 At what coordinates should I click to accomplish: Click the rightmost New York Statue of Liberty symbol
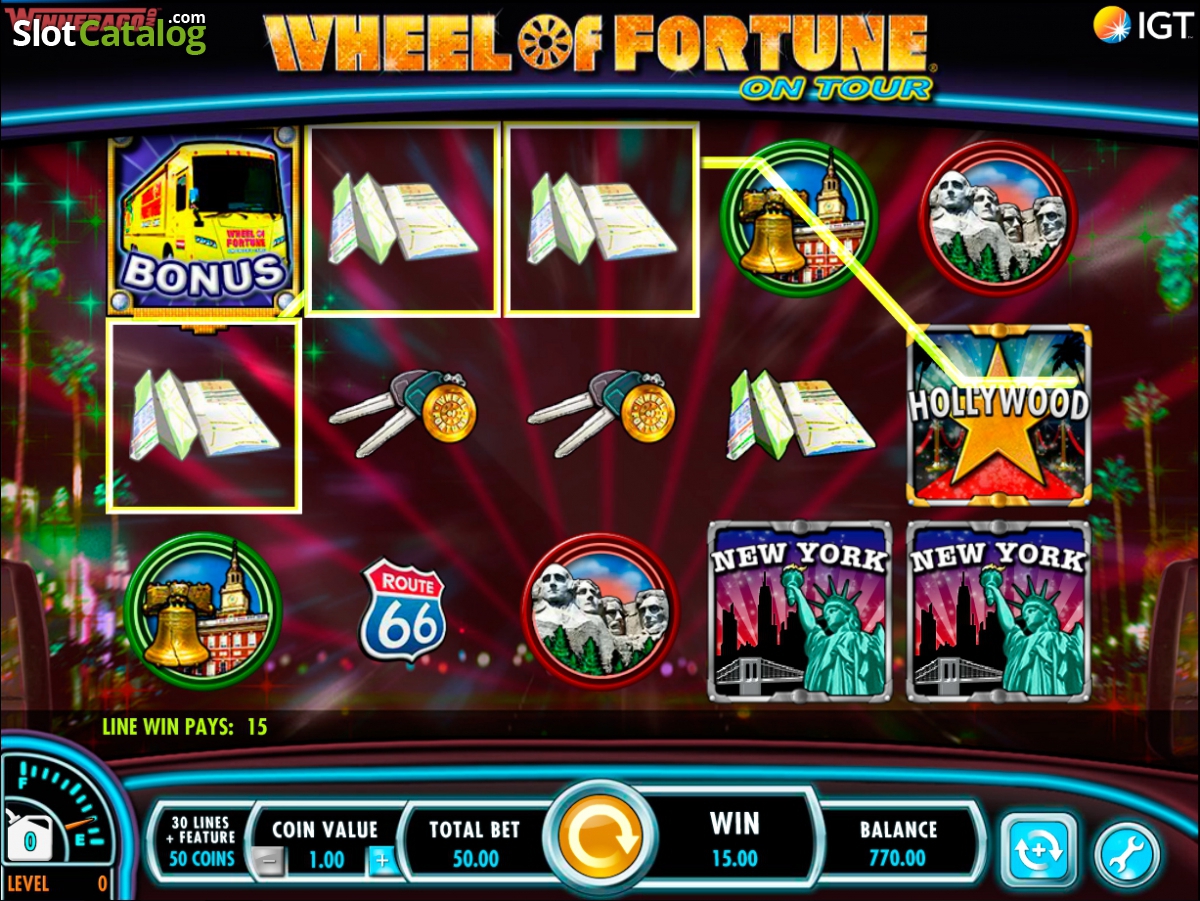tap(998, 610)
